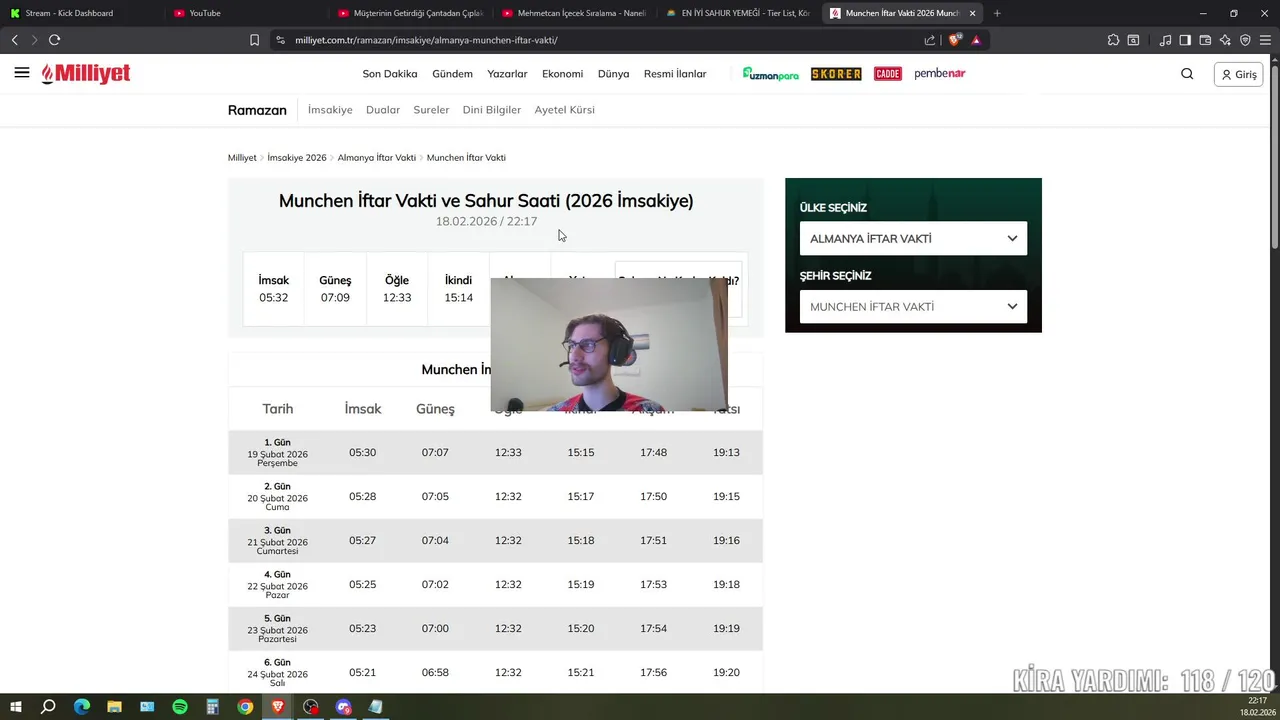This screenshot has width=1280, height=720.
Task: Switch to Mehmetcan İçecek Sıralama tab
Action: [575, 13]
